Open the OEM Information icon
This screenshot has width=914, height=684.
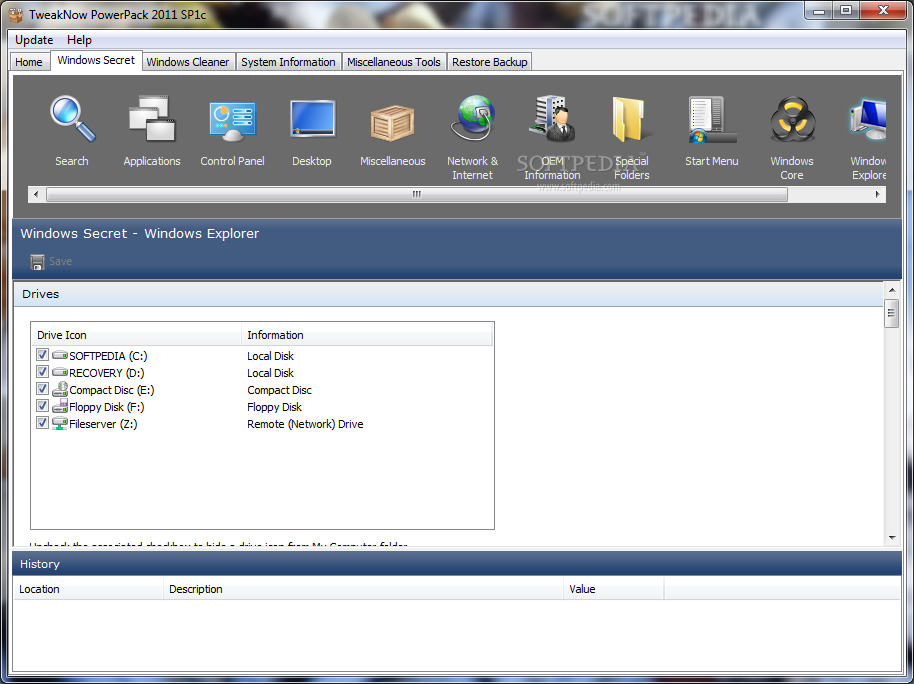point(553,119)
